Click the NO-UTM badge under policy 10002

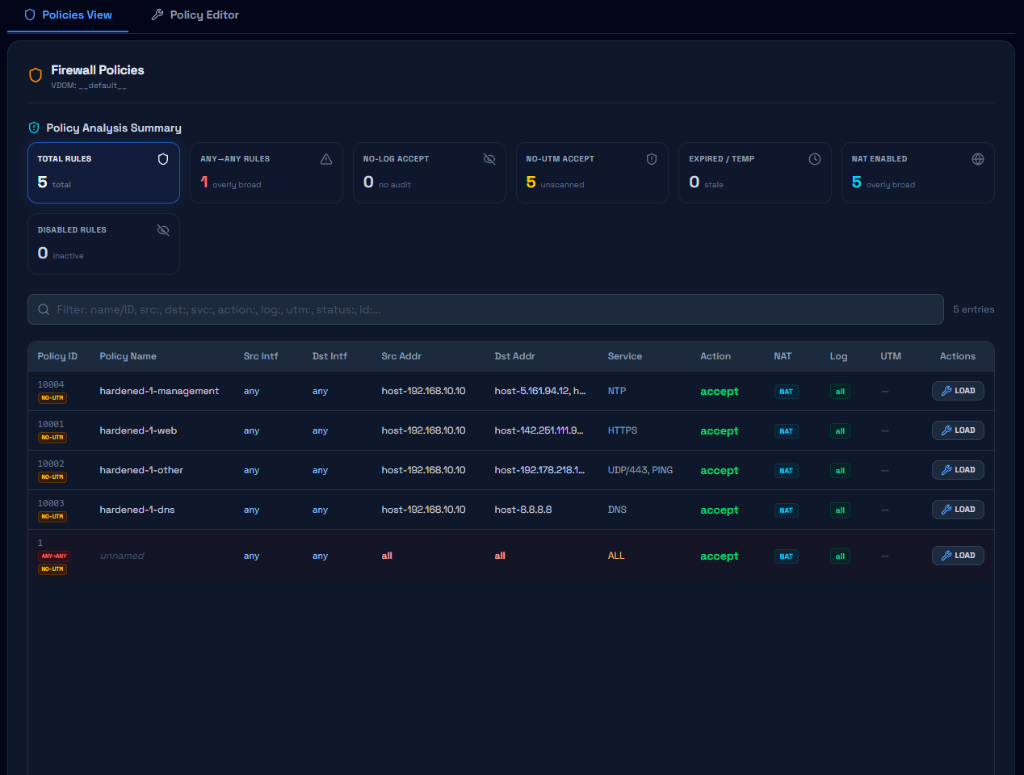click(x=52, y=477)
